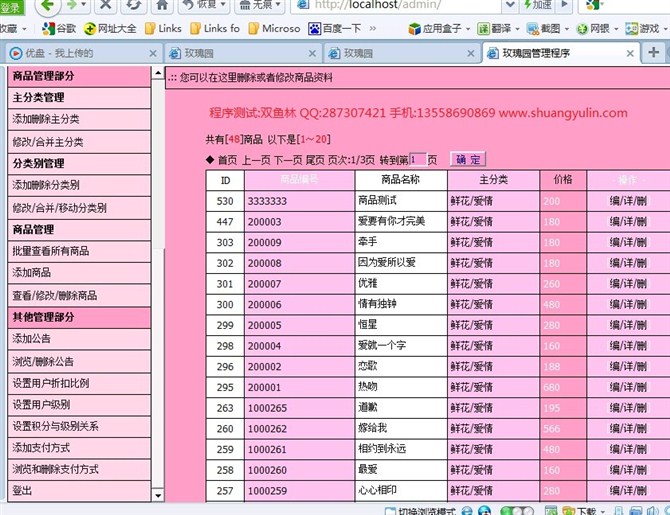Open a new tab with the plus button

653,52
